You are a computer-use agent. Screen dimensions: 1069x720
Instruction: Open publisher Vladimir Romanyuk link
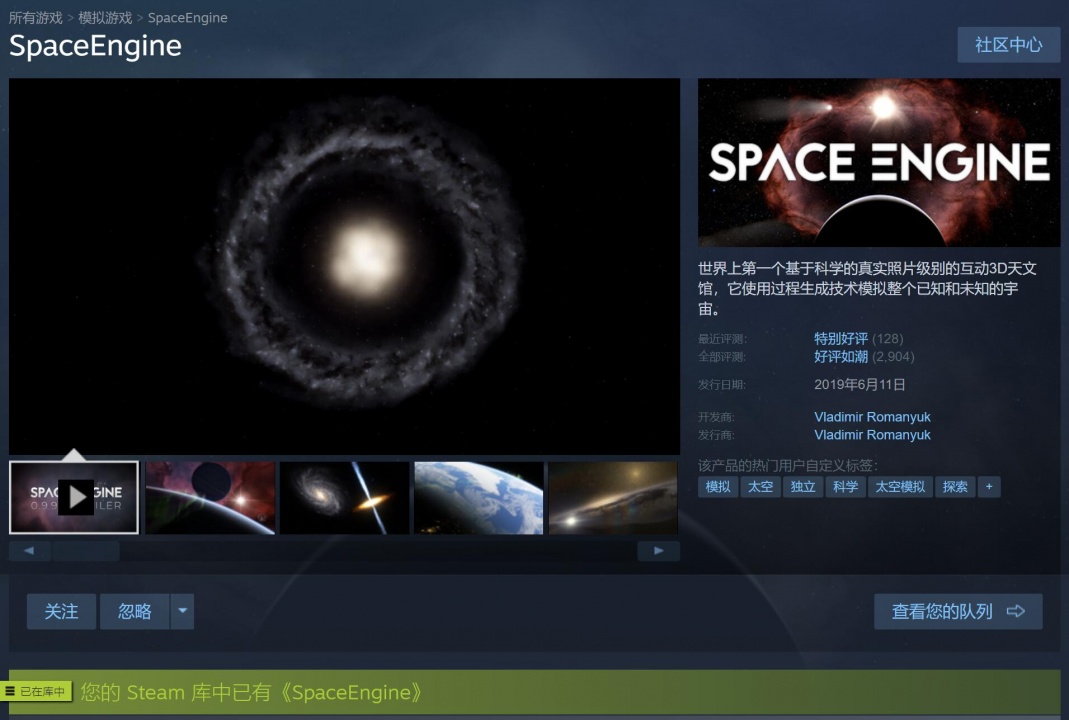[x=872, y=435]
